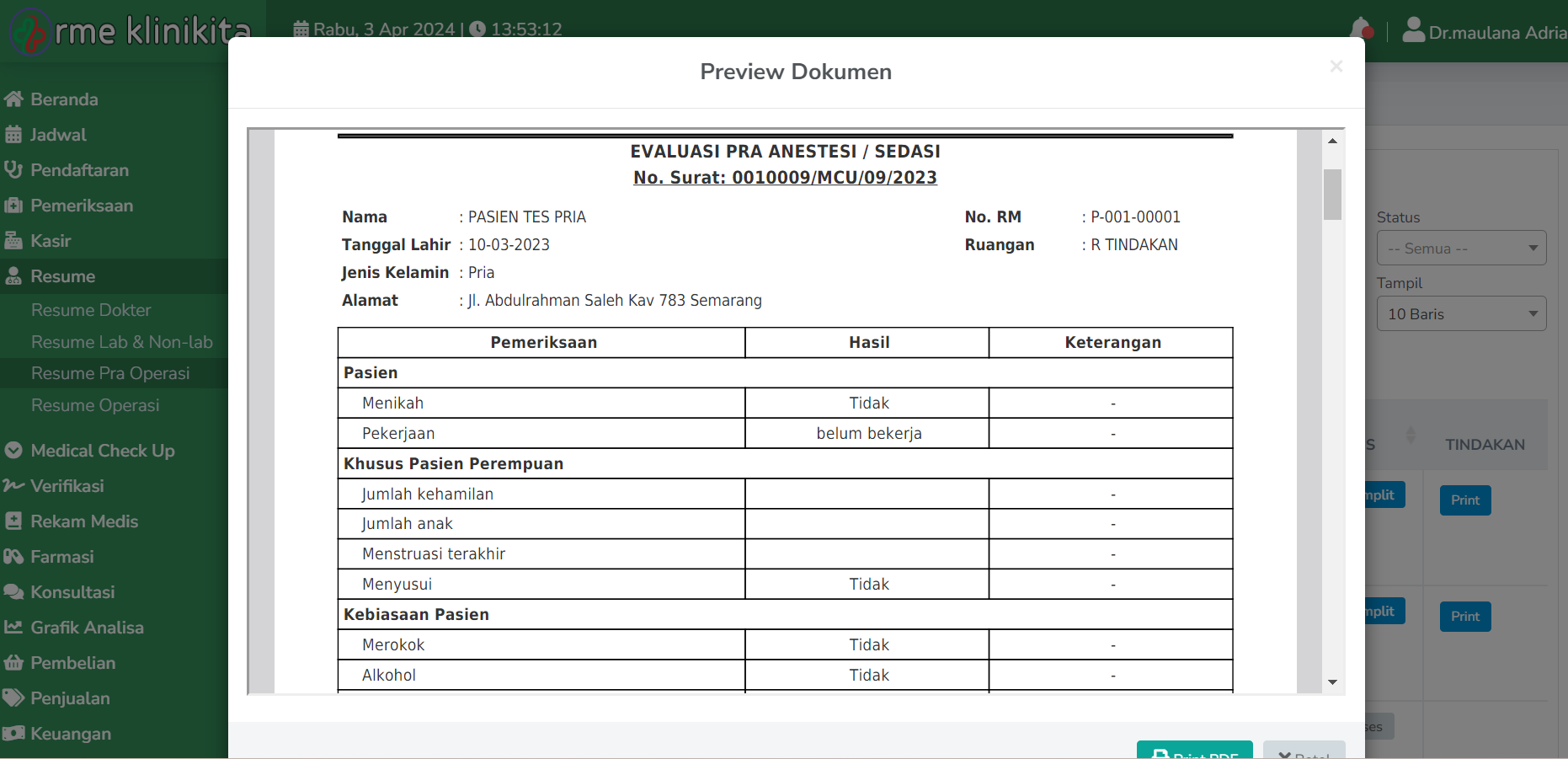The image size is (1568, 759).
Task: Select Resume Operasi submenu item
Action: 95,405
